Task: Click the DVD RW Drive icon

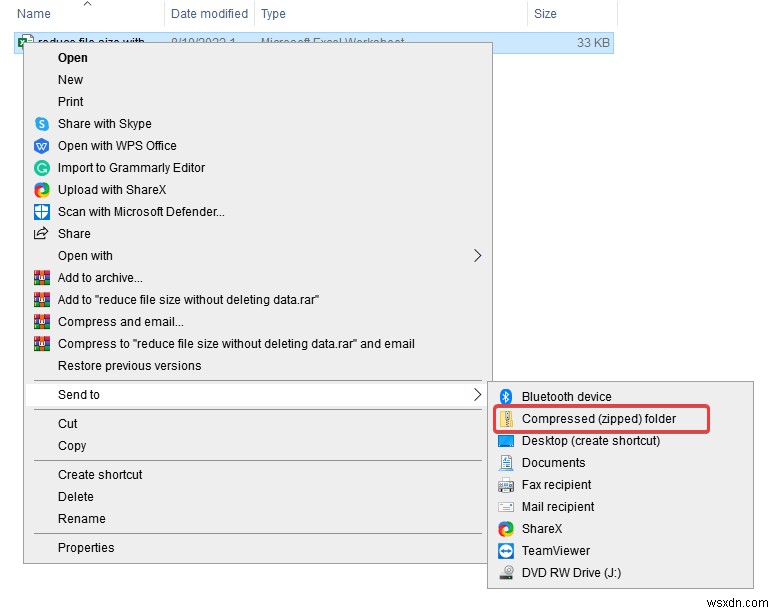Action: (506, 572)
